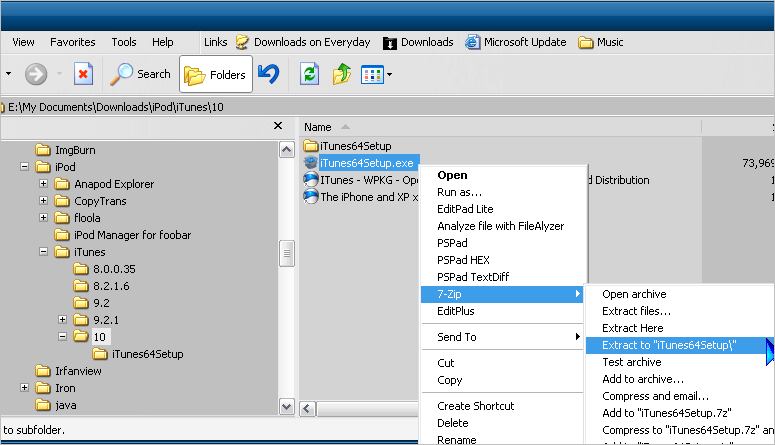Click tree scrollbar down arrow
The image size is (775, 445).
coord(287,406)
